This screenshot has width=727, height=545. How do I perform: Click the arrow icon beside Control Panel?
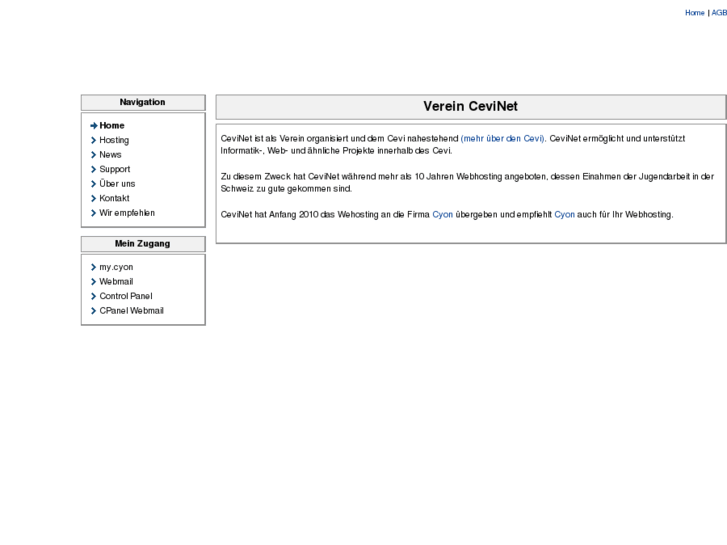[x=93, y=297]
